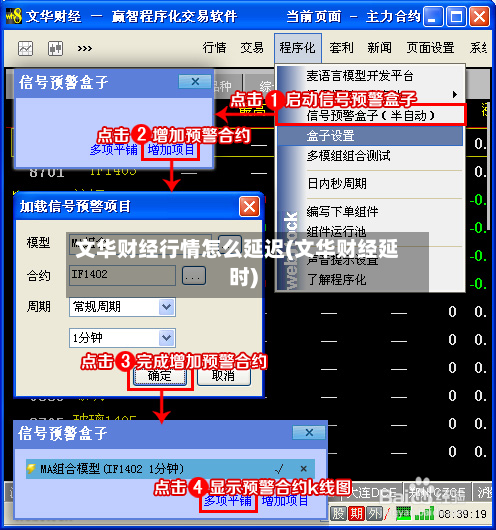This screenshot has width=496, height=530.
Task: Click the 外 status bar button
Action: (x=375, y=514)
